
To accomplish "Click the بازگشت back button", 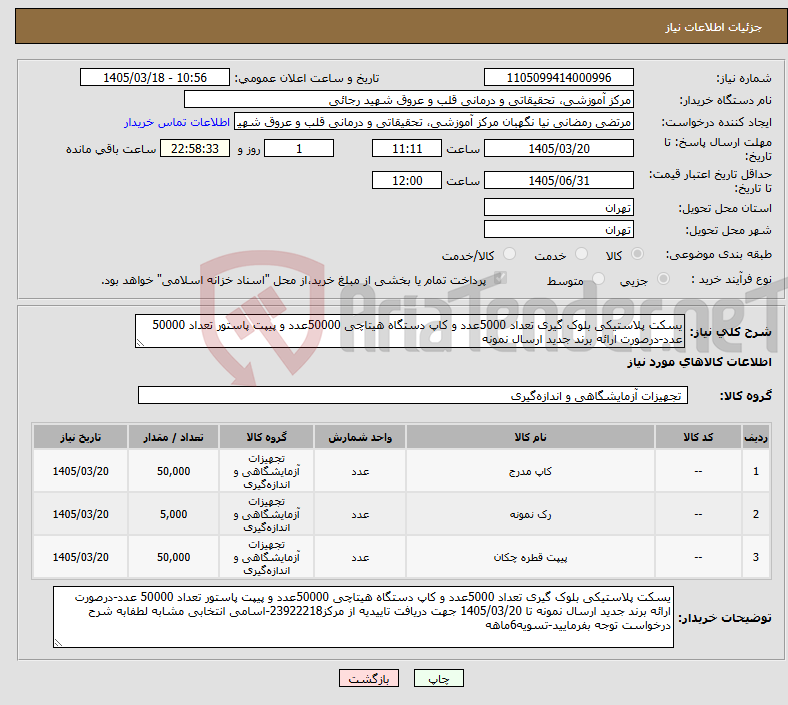I will [x=369, y=678].
